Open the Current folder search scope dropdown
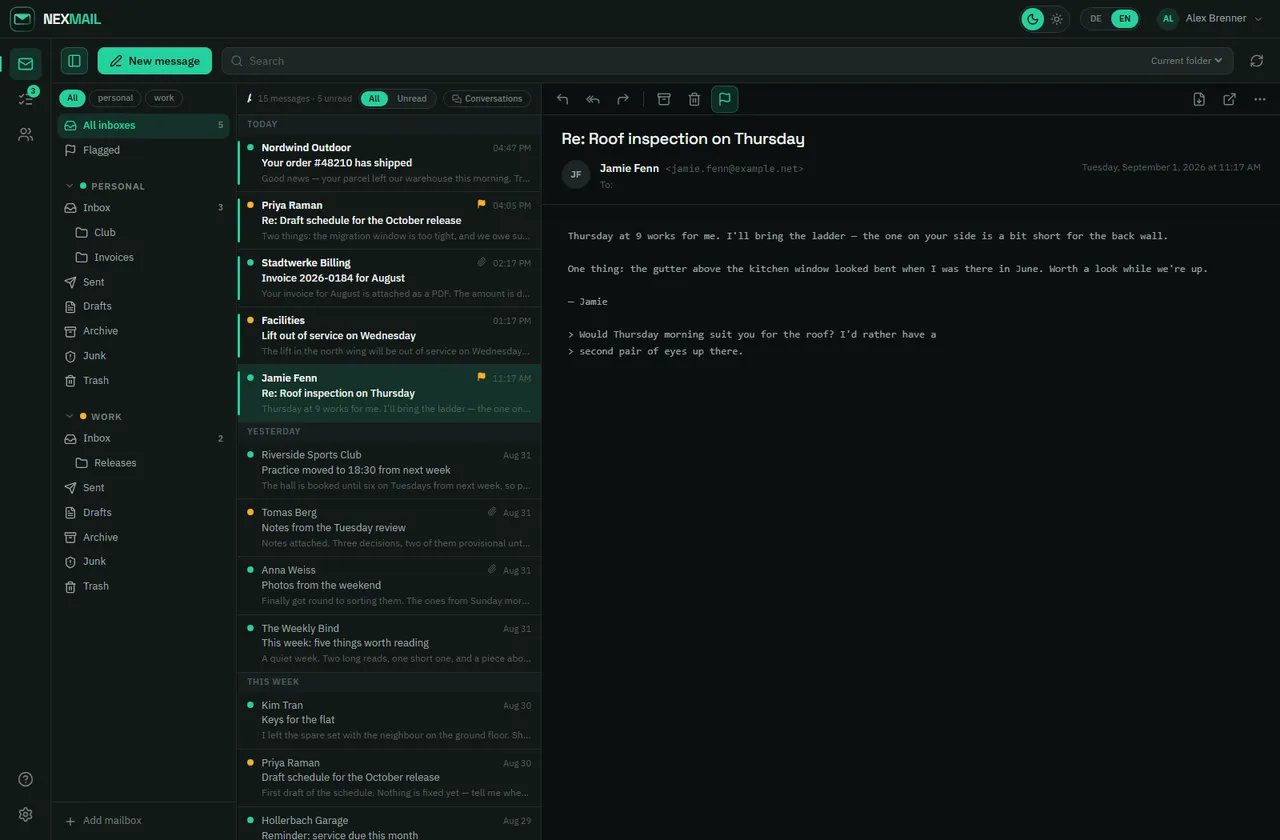1280x840 pixels. tap(1186, 61)
